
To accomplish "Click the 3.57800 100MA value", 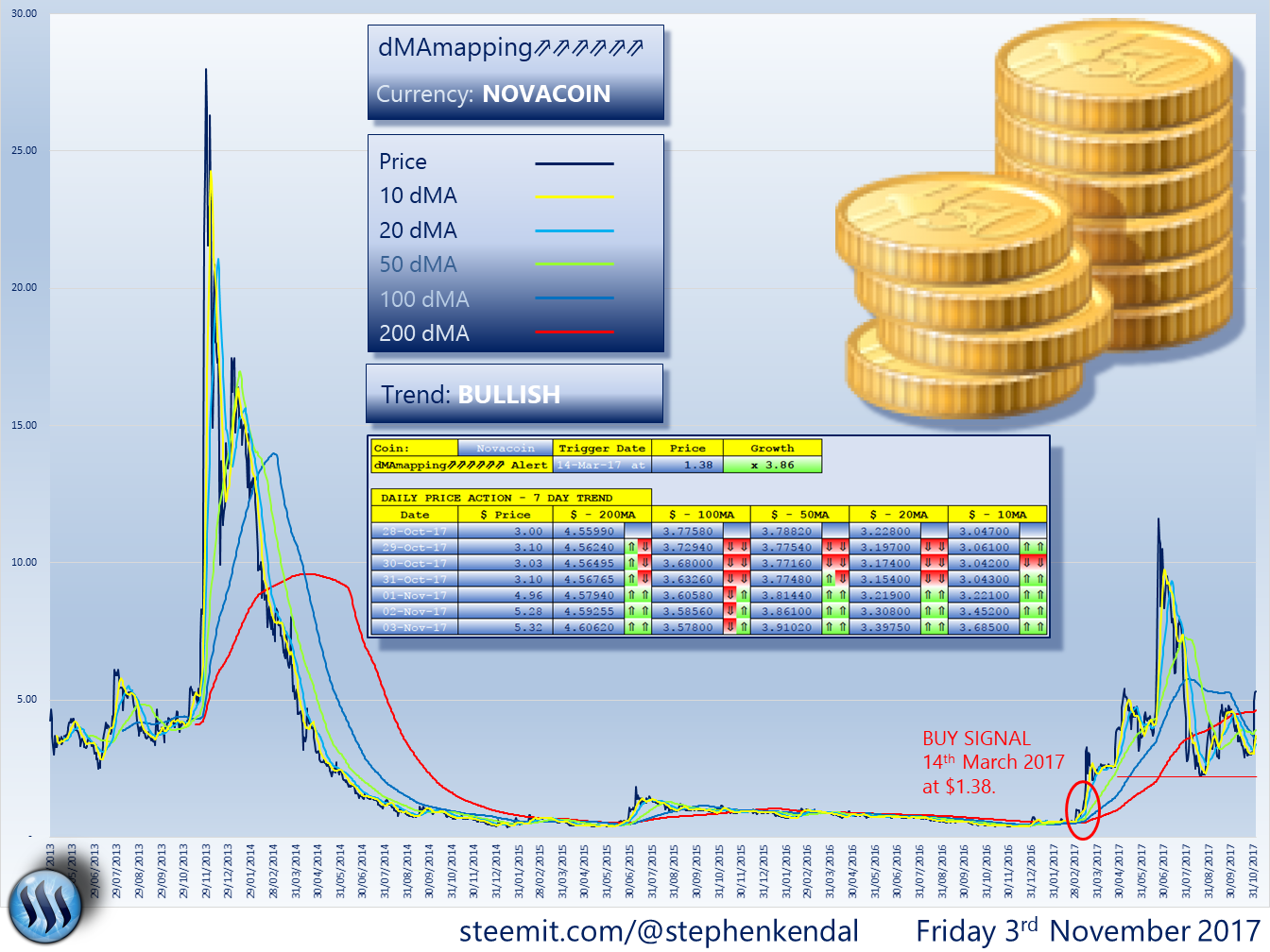I will coord(688,627).
